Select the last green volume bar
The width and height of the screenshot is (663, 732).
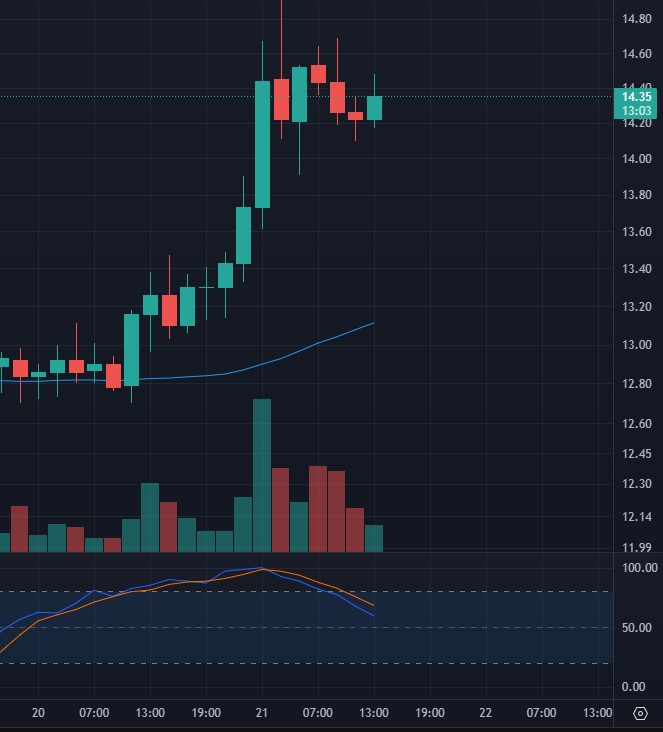coord(374,538)
